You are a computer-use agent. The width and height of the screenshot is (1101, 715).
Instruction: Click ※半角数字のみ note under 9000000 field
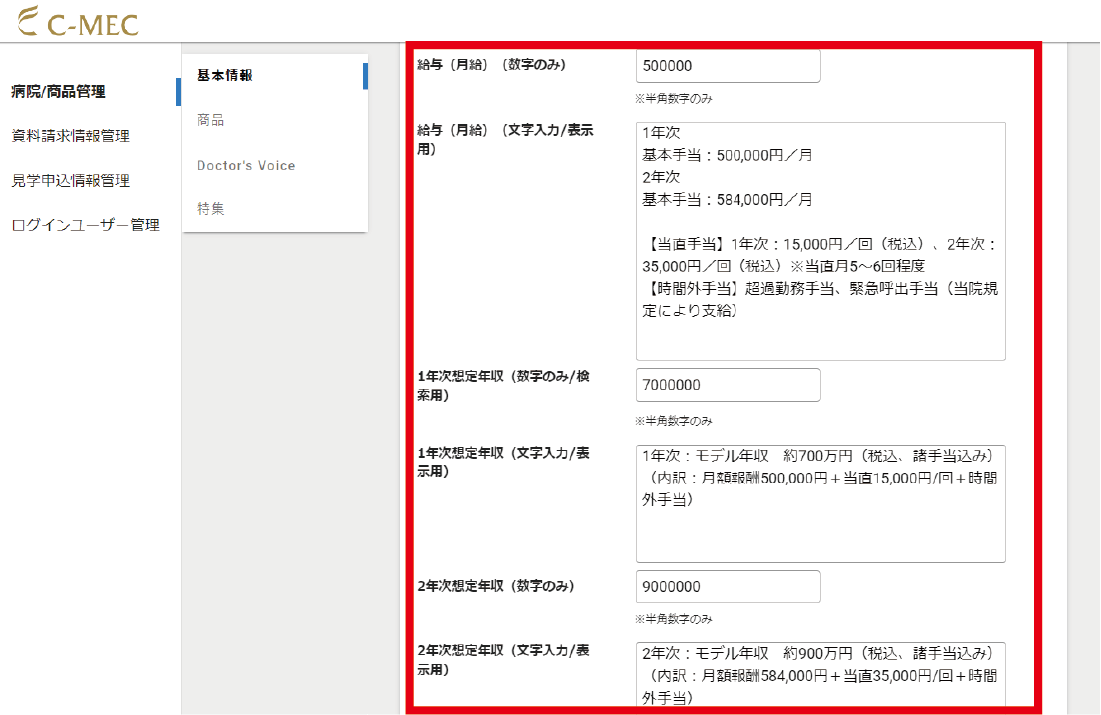point(674,619)
